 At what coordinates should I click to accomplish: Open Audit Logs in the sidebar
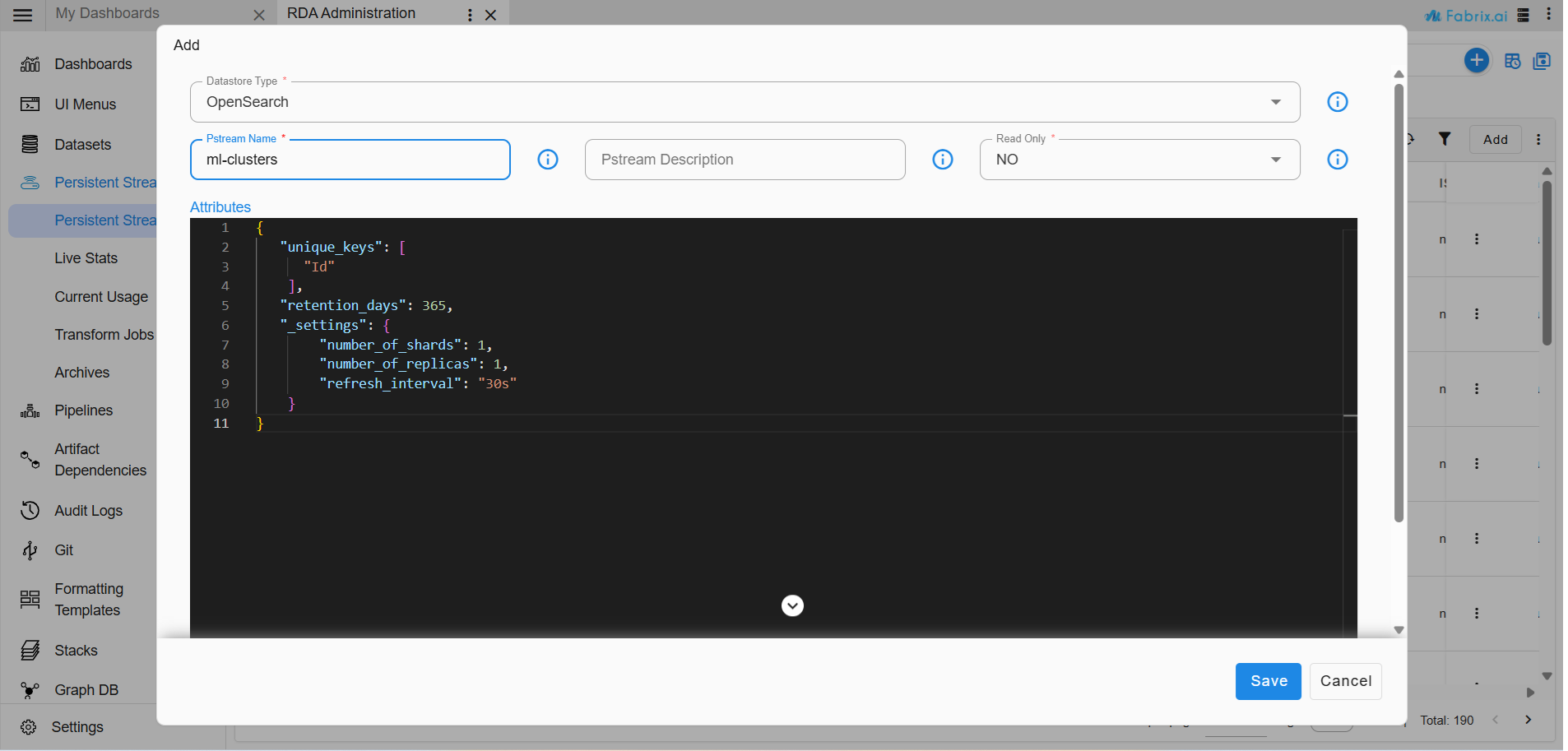click(x=88, y=511)
